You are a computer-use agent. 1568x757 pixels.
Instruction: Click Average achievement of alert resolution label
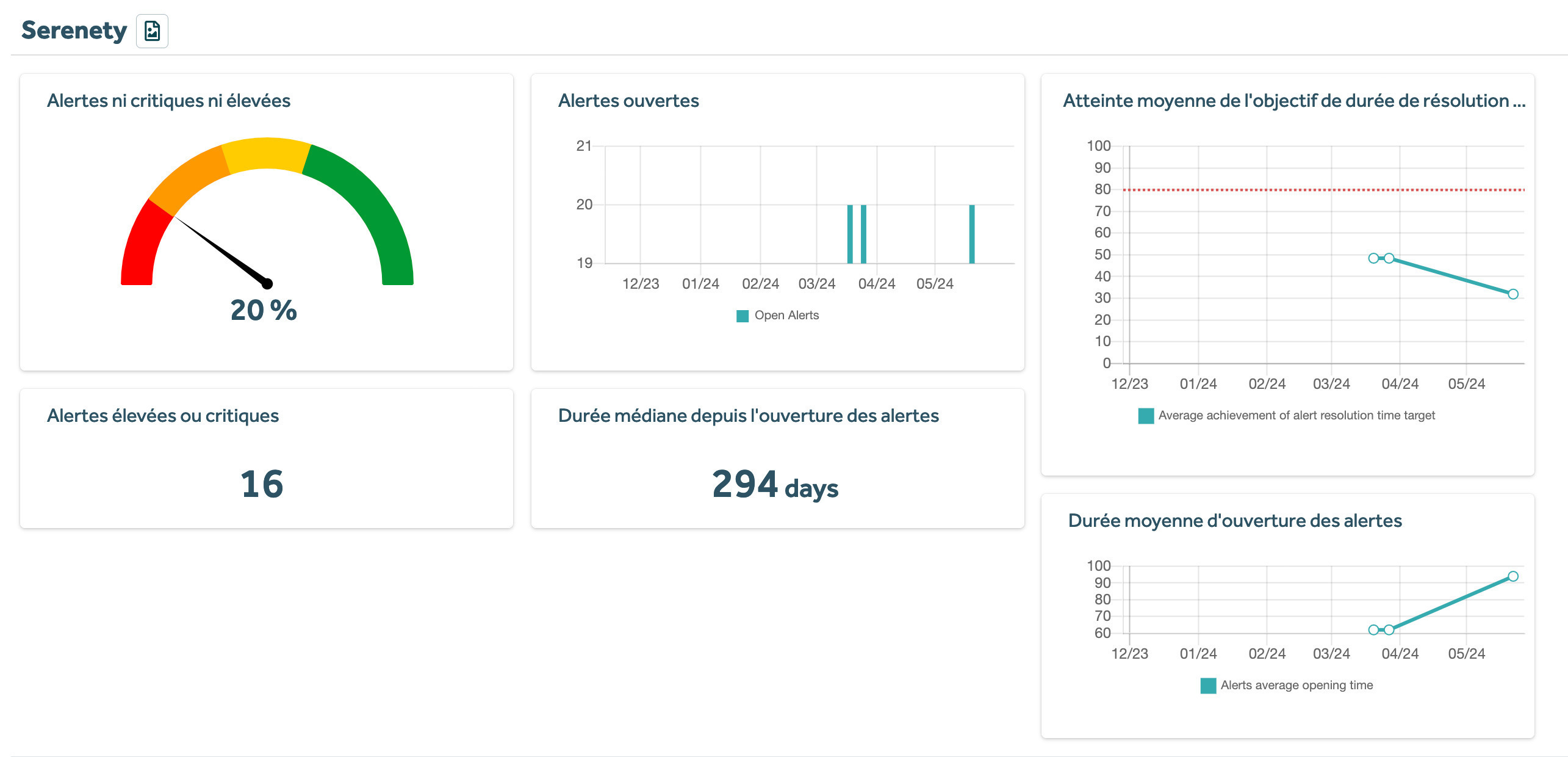[x=1296, y=416]
